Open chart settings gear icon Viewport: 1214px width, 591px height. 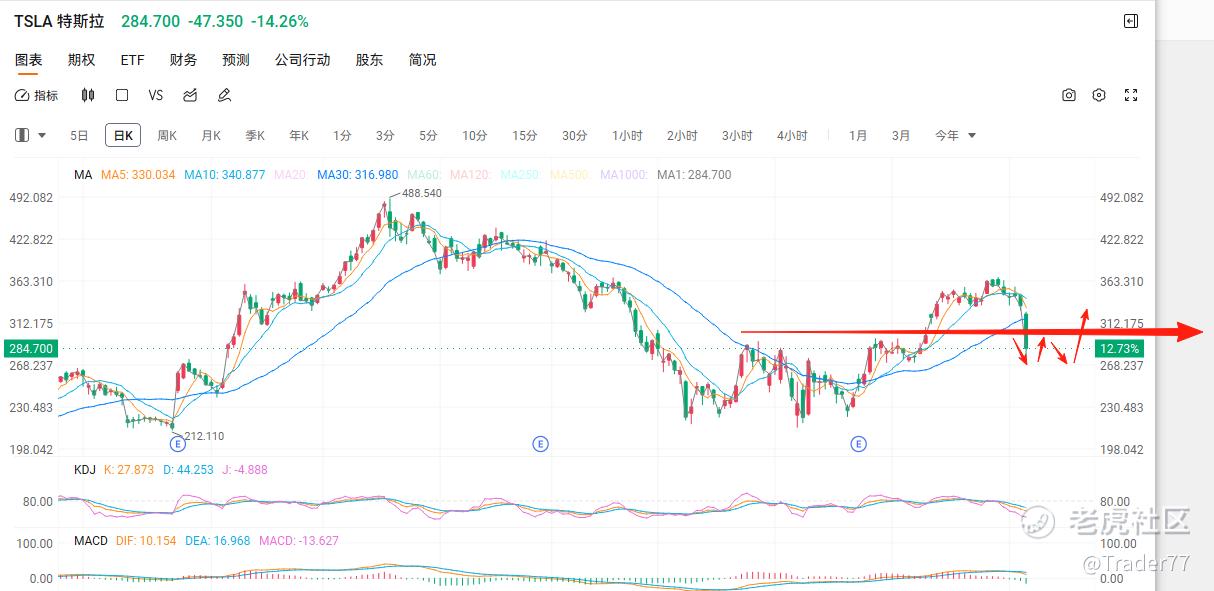click(x=1099, y=96)
